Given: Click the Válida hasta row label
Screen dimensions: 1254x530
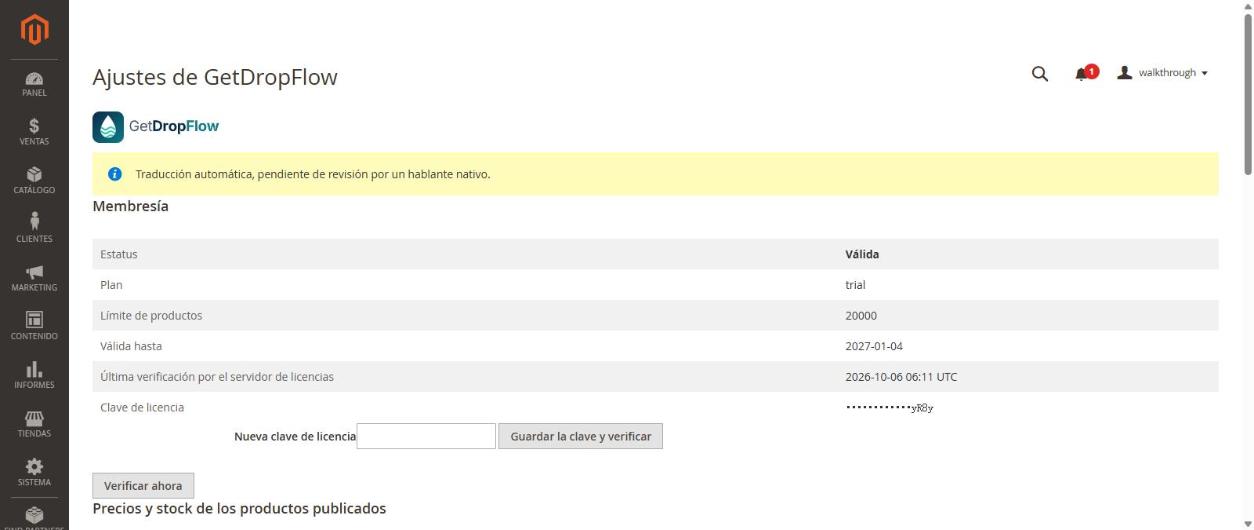Looking at the screenshot, I should (x=131, y=346).
